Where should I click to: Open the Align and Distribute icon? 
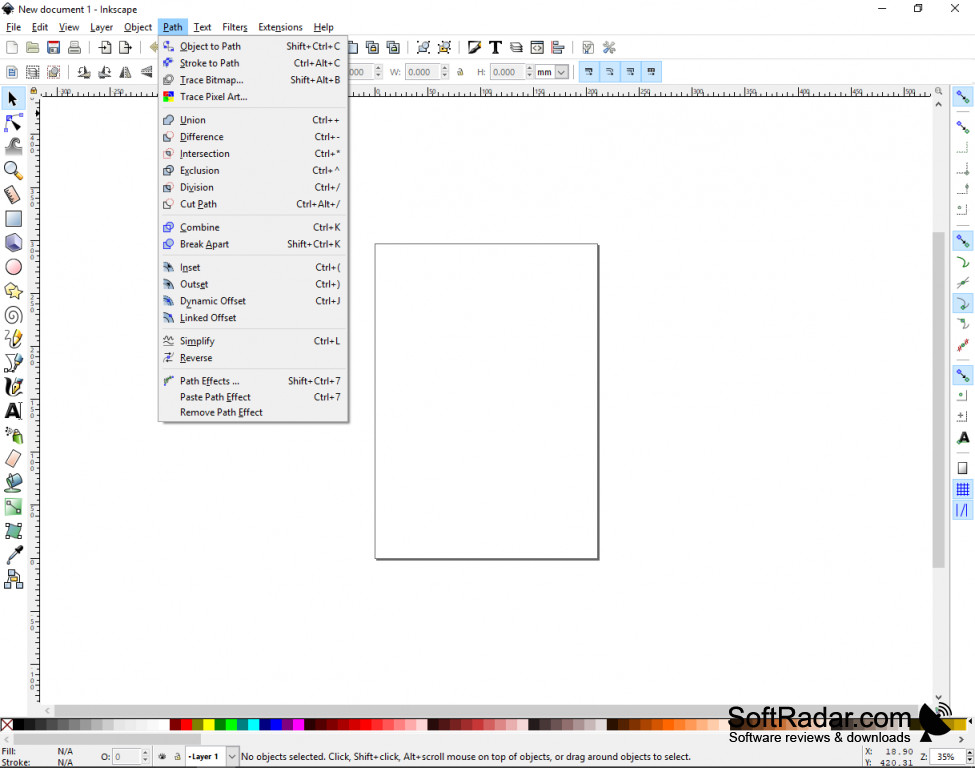pos(558,47)
